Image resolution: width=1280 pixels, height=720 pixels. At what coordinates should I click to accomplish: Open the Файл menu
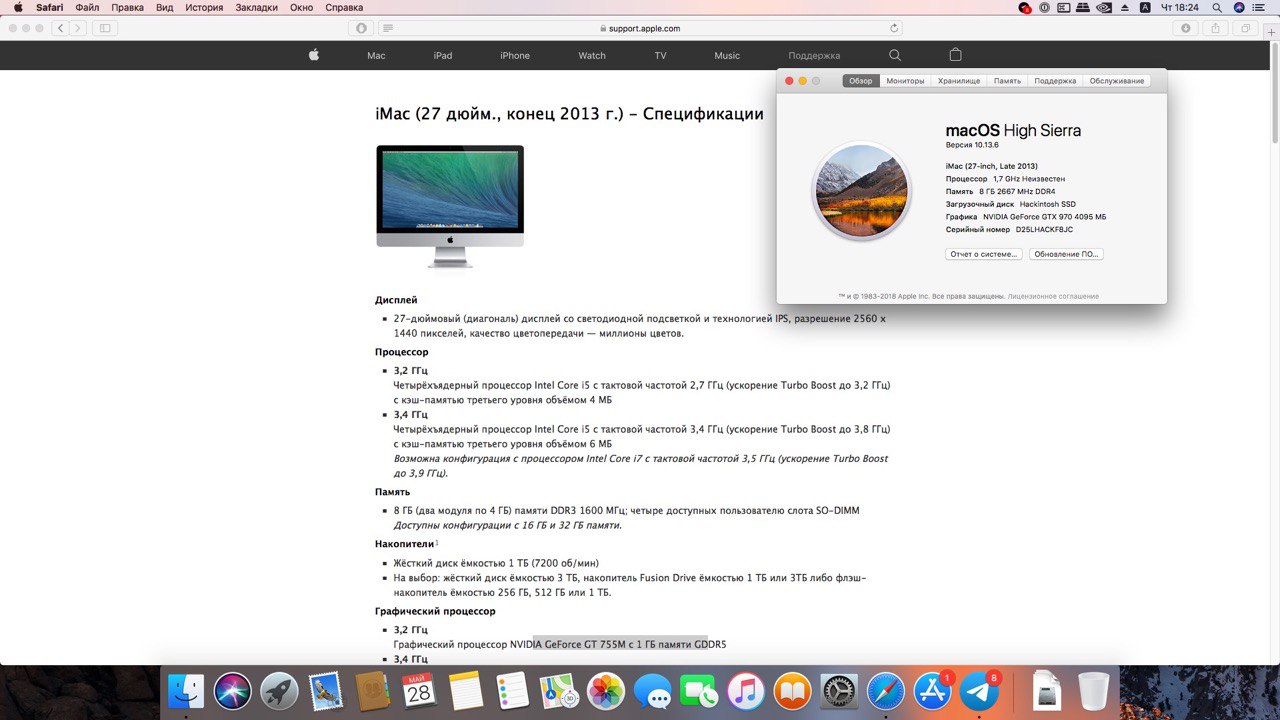point(87,7)
